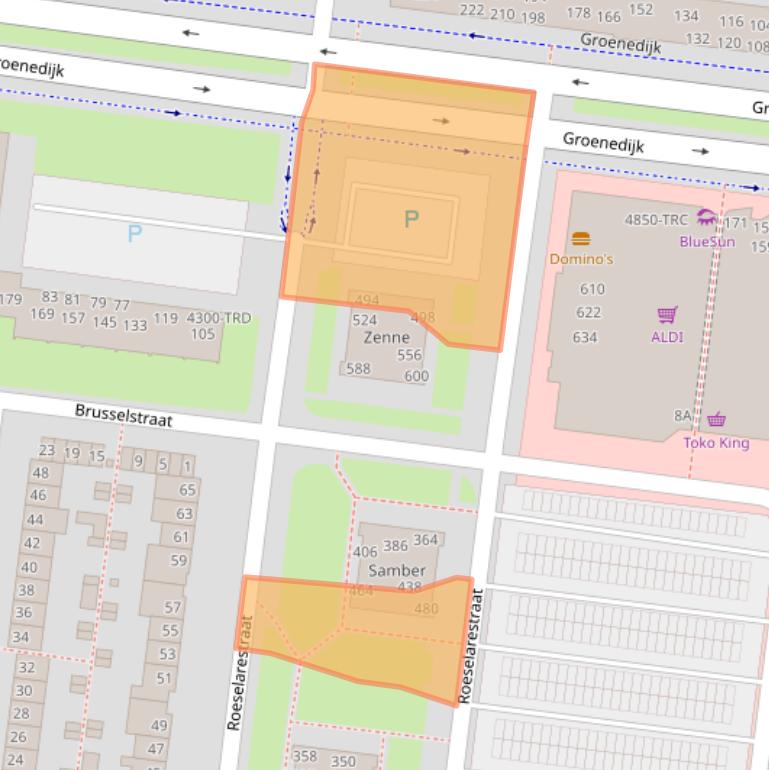
Task: Open the Domino's text label
Action: (581, 259)
